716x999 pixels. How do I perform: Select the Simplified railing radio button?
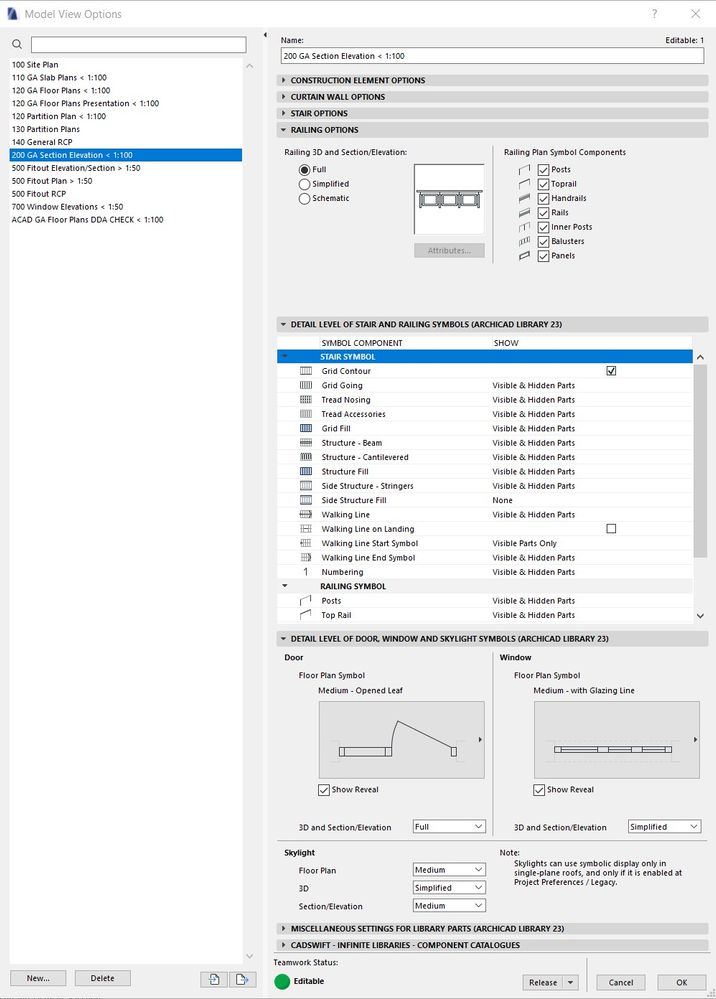tap(304, 184)
